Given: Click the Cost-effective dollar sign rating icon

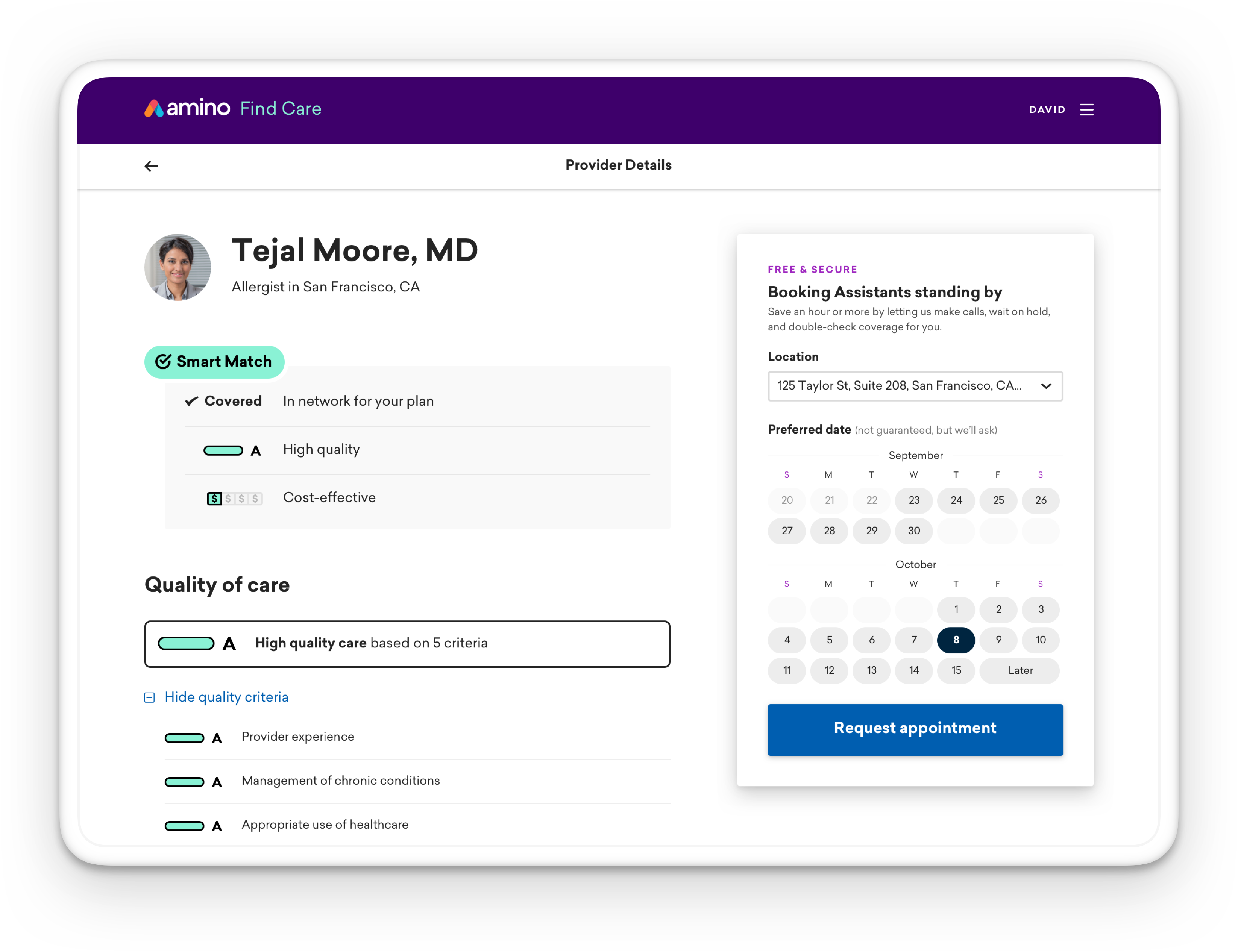Looking at the screenshot, I should [x=234, y=498].
